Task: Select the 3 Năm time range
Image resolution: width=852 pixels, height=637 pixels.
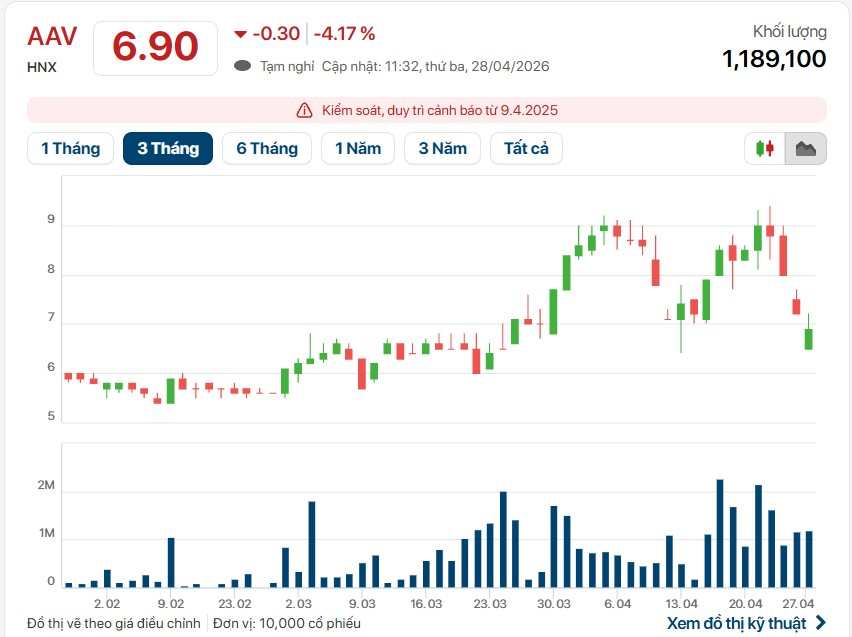Action: [442, 149]
